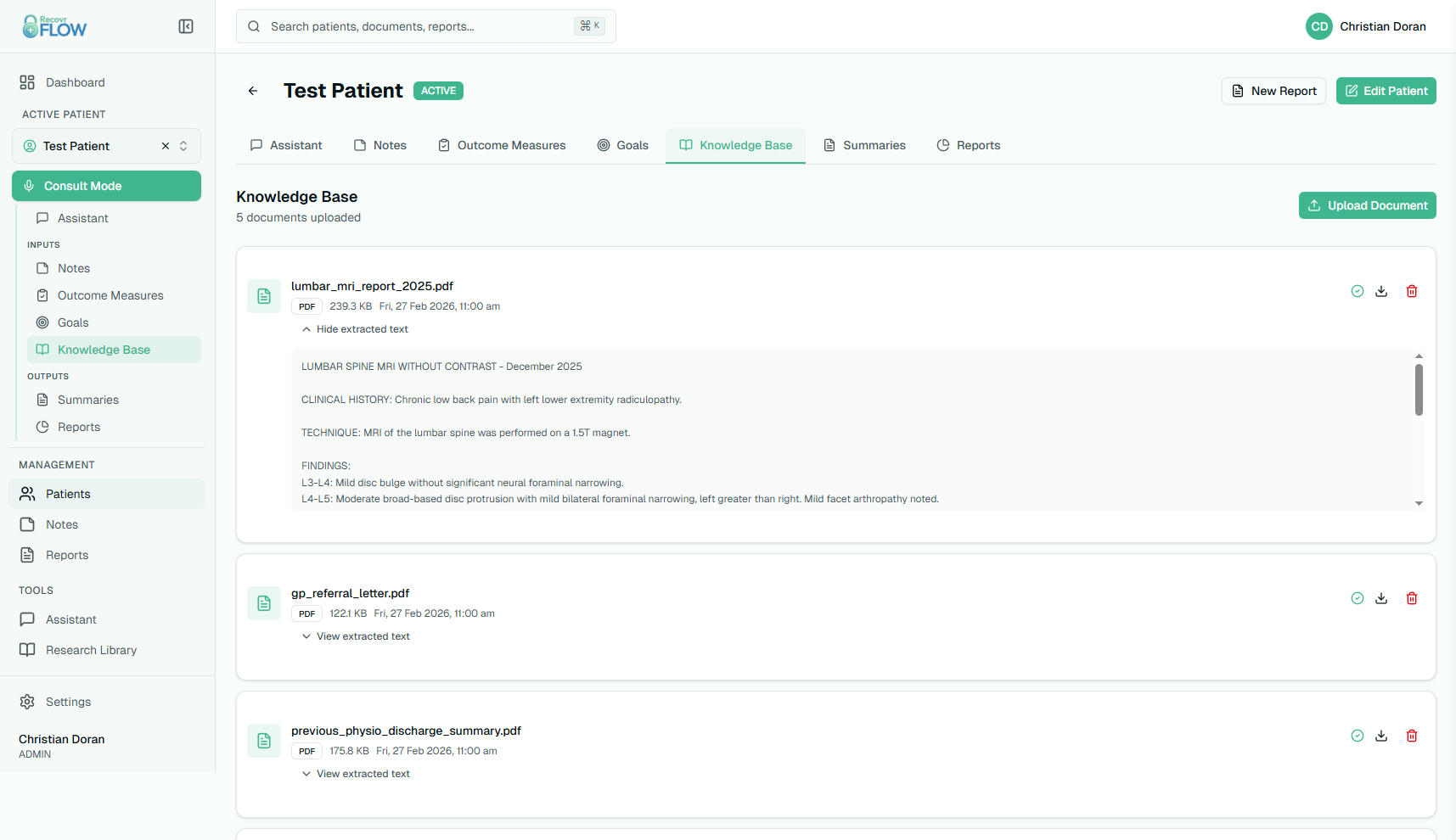Check processing status of previous_physio_discharge_summary.pdf
Viewport: 1456px width, 840px height.
pyautogui.click(x=1357, y=736)
